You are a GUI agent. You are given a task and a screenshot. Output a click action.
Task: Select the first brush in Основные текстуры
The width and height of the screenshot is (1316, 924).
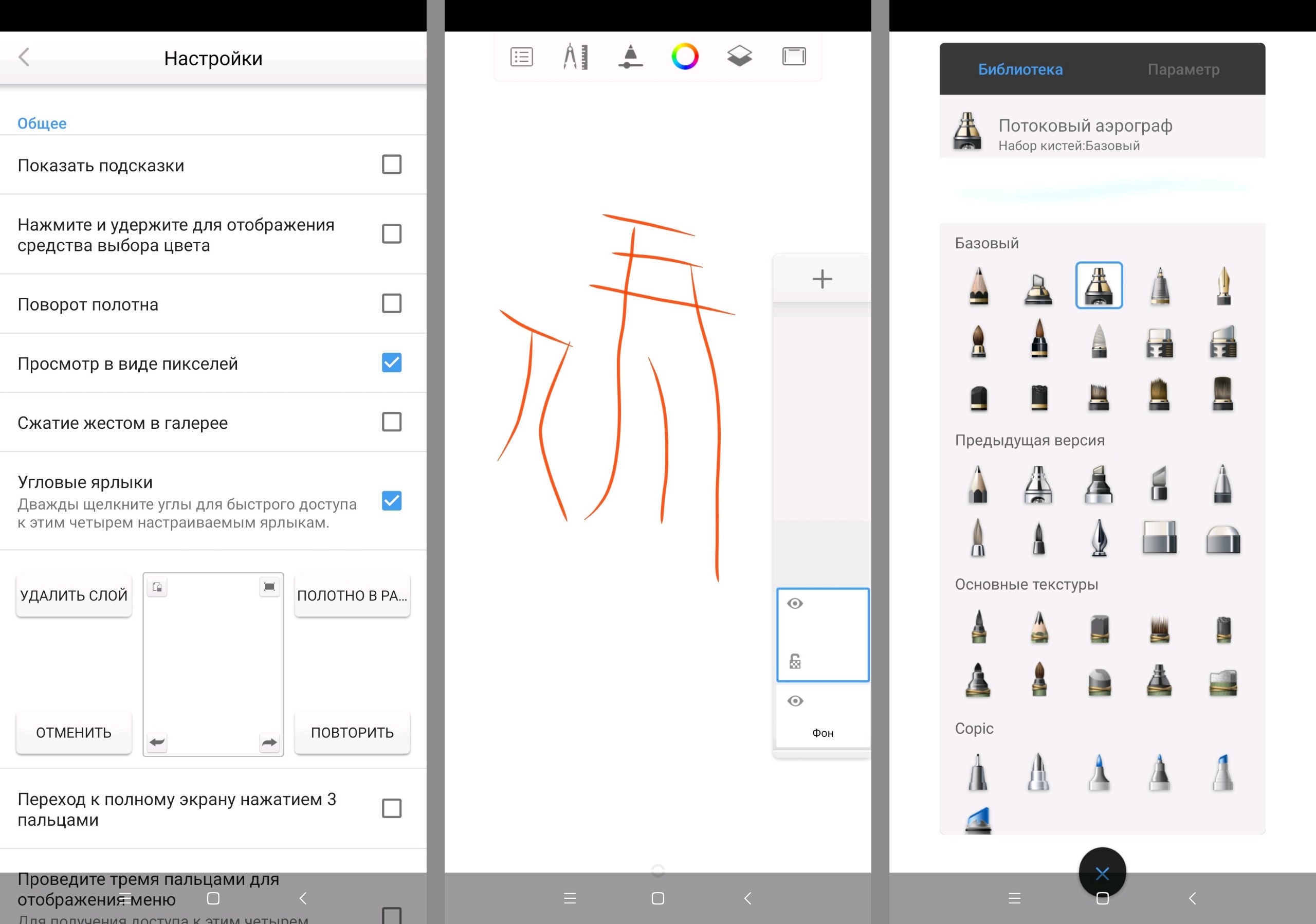coord(978,626)
